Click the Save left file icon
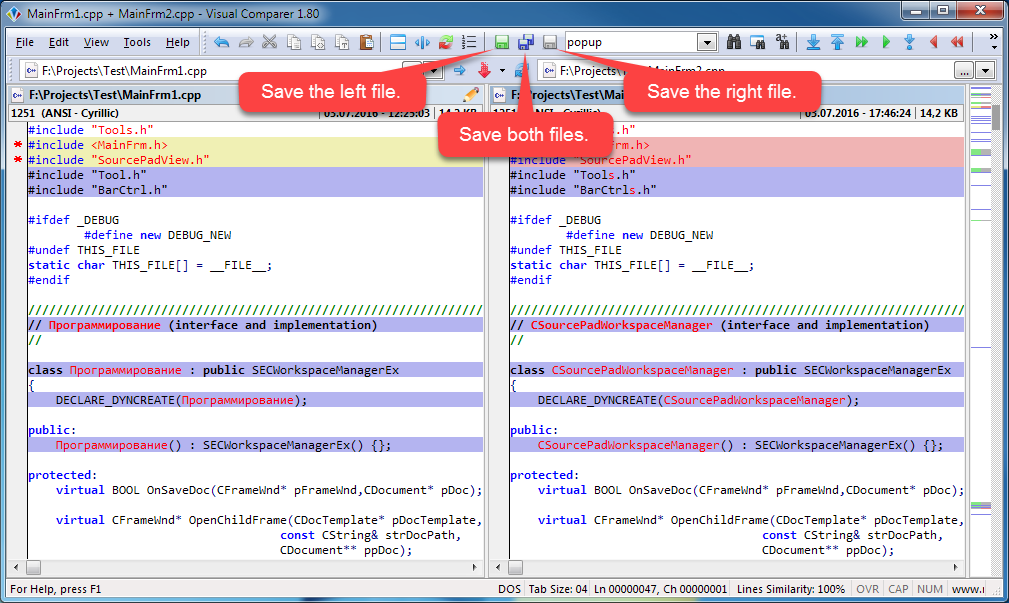The width and height of the screenshot is (1009, 603). [x=501, y=43]
